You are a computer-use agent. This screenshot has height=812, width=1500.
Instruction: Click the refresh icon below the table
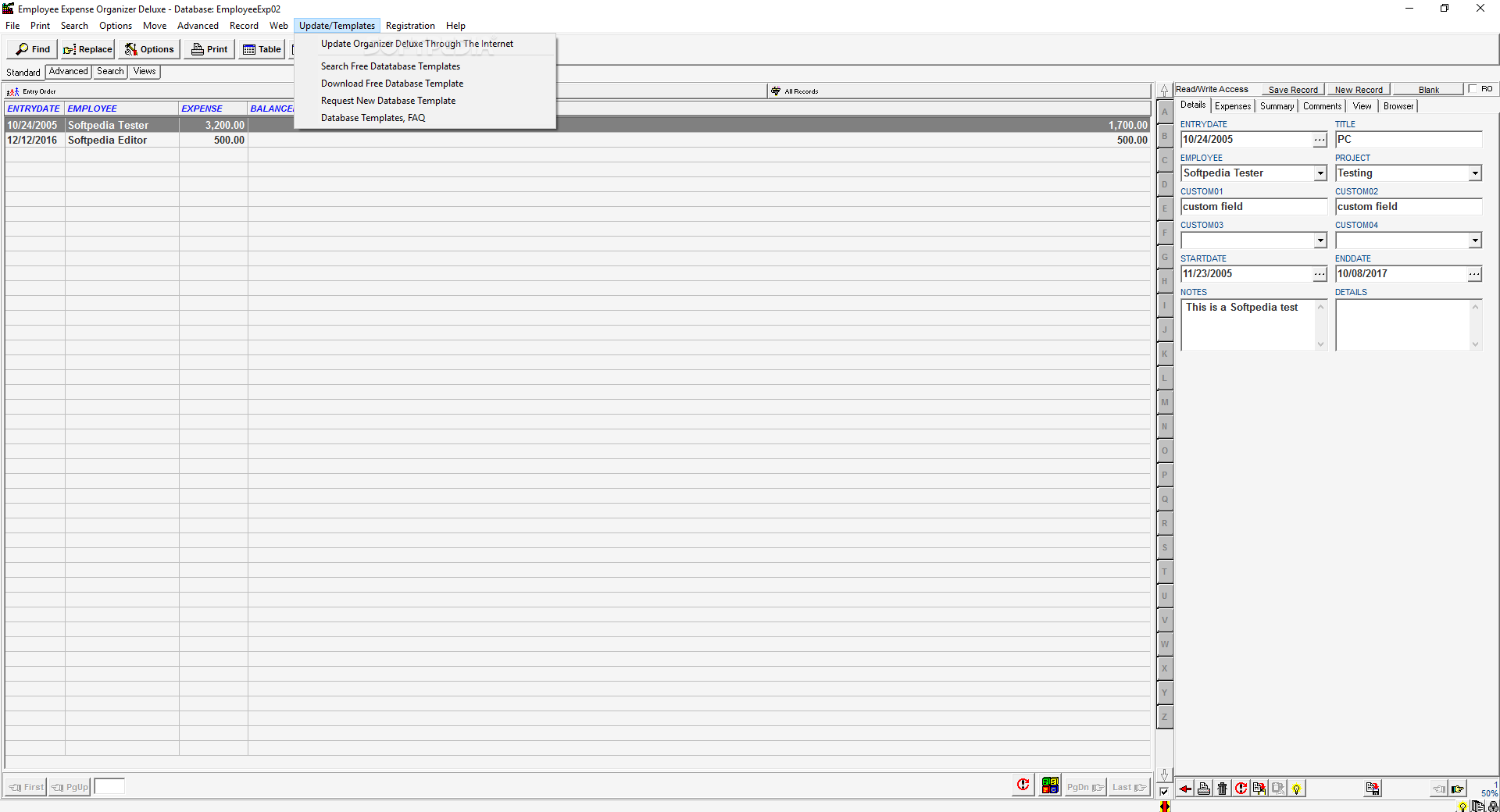click(x=1023, y=785)
